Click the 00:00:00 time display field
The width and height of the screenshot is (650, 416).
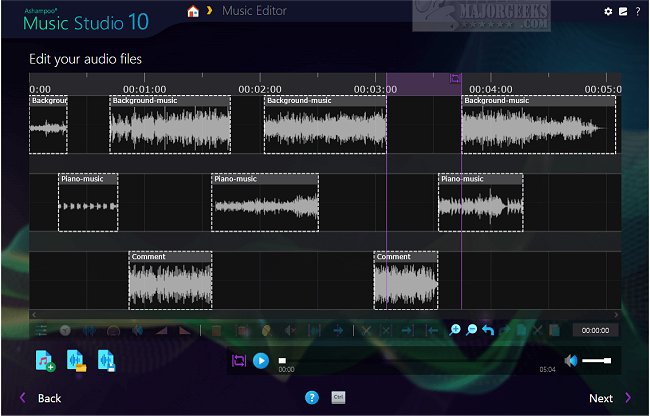(595, 330)
